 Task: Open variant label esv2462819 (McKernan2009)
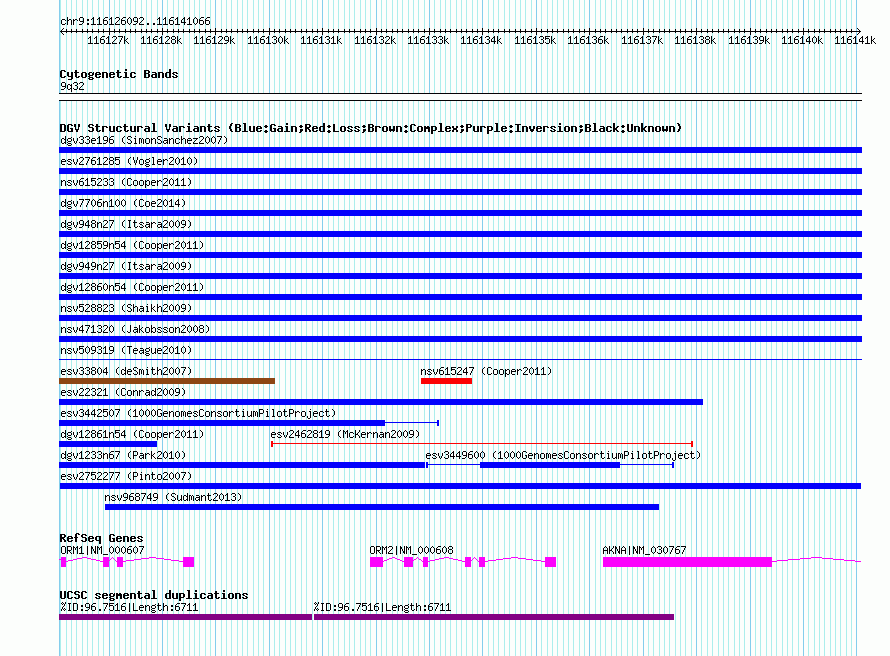[x=345, y=434]
